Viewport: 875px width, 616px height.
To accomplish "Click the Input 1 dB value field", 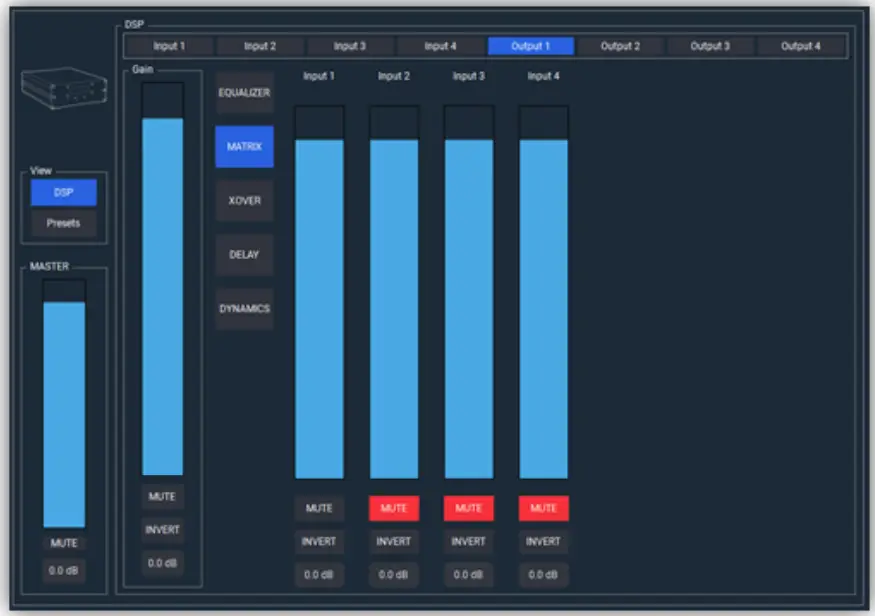I will (x=318, y=574).
